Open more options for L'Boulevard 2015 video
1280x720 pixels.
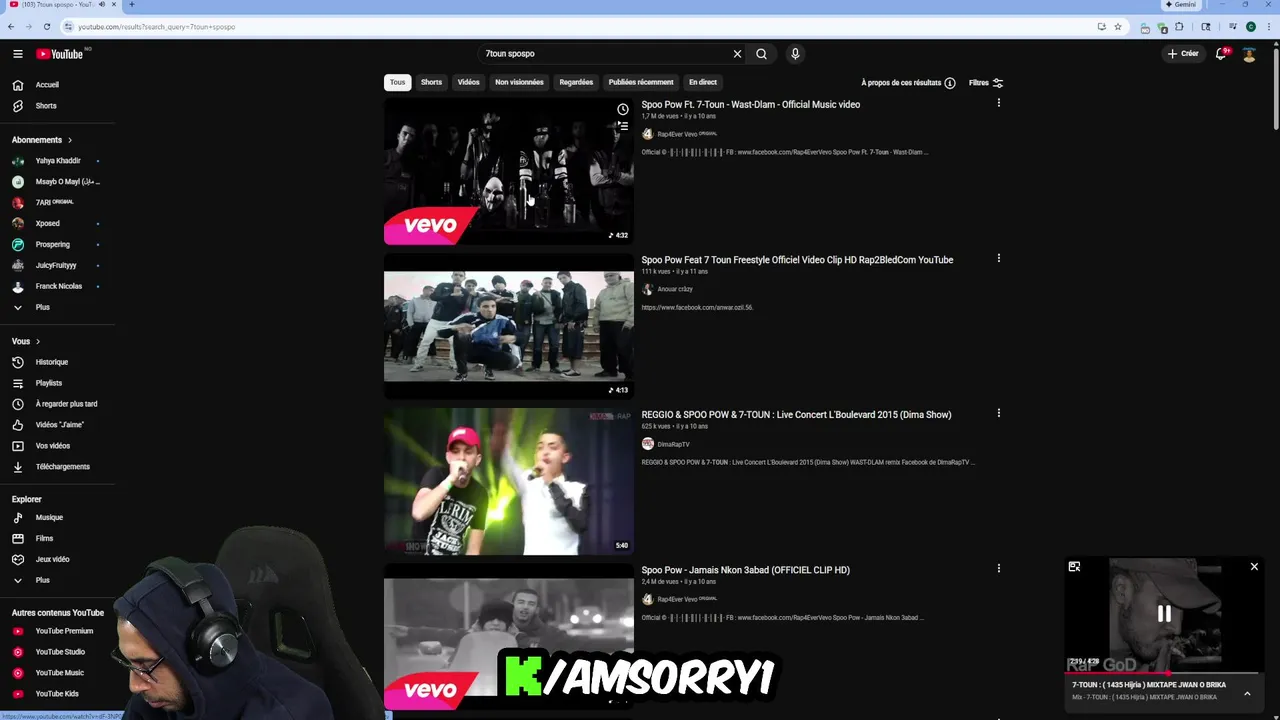pos(998,413)
